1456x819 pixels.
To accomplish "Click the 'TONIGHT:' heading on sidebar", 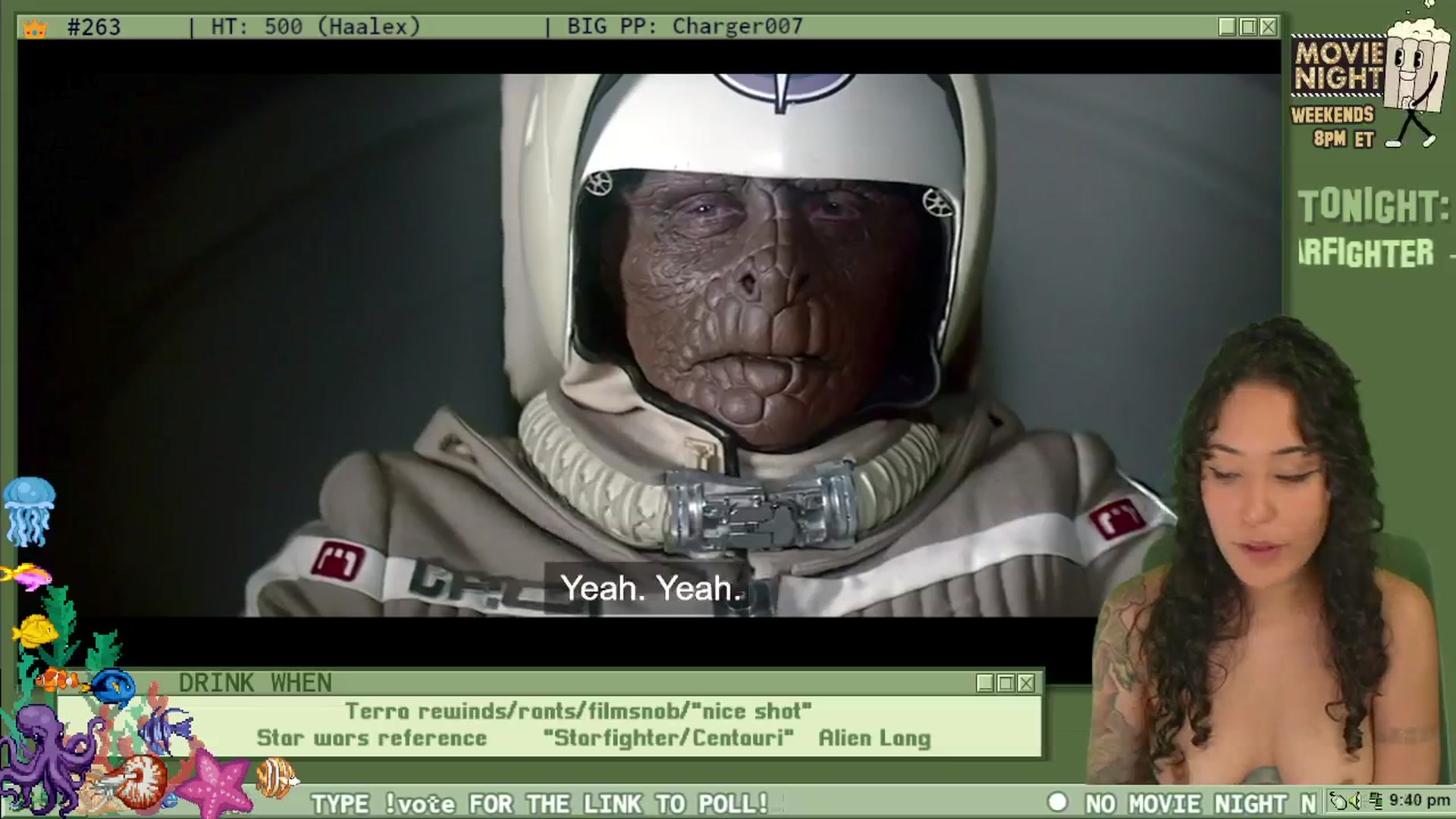I will pyautogui.click(x=1373, y=206).
